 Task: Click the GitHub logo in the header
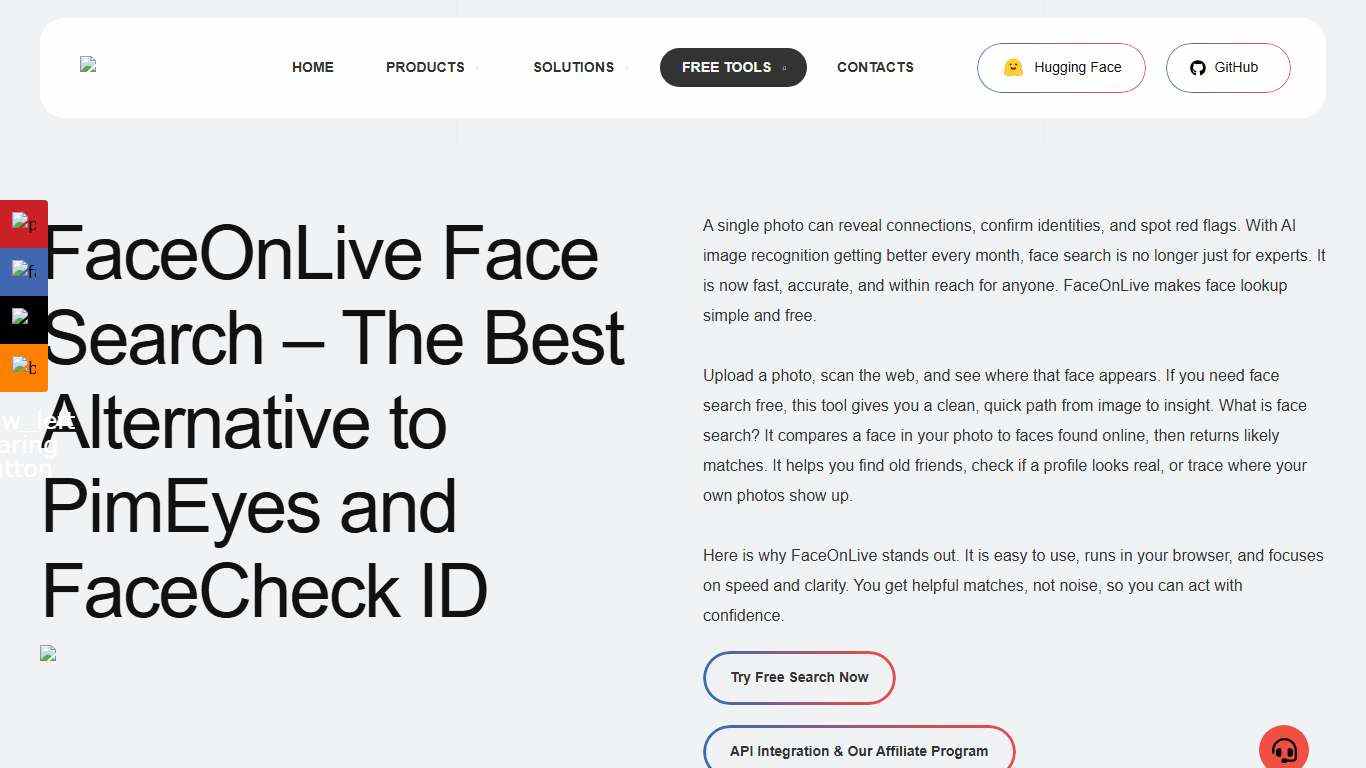[x=1198, y=67]
